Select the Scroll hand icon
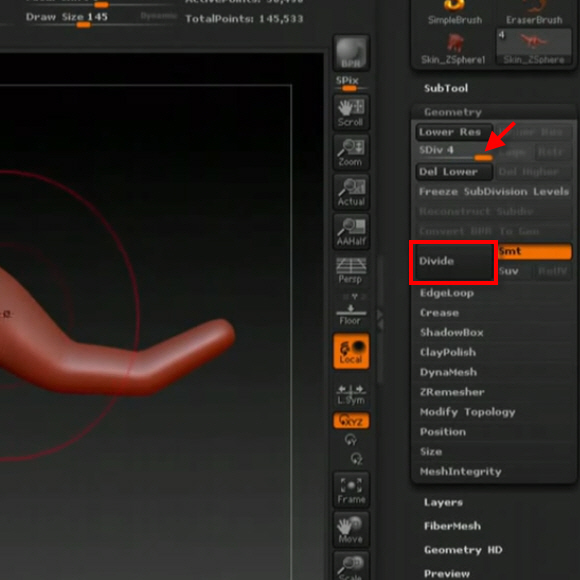This screenshot has width=580, height=580. click(x=351, y=112)
